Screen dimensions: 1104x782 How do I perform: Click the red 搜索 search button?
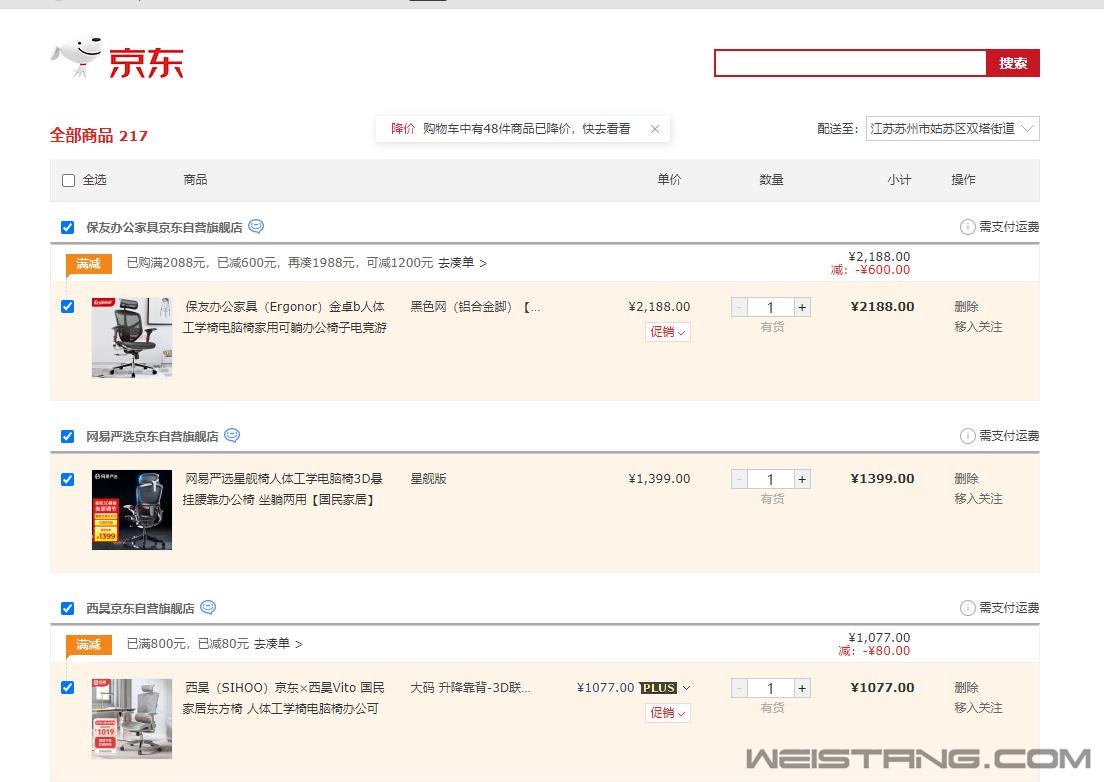(1012, 63)
